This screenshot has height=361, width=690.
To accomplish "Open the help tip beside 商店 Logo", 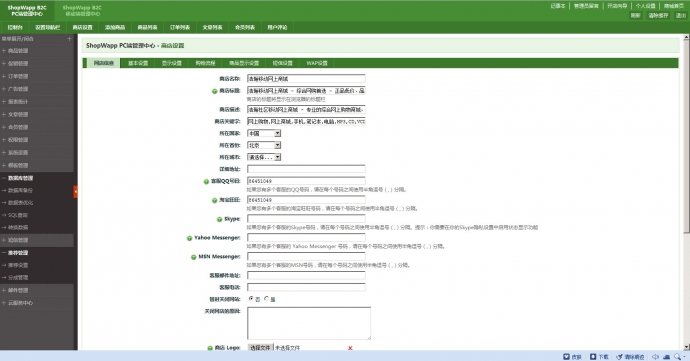I will pyautogui.click(x=210, y=348).
